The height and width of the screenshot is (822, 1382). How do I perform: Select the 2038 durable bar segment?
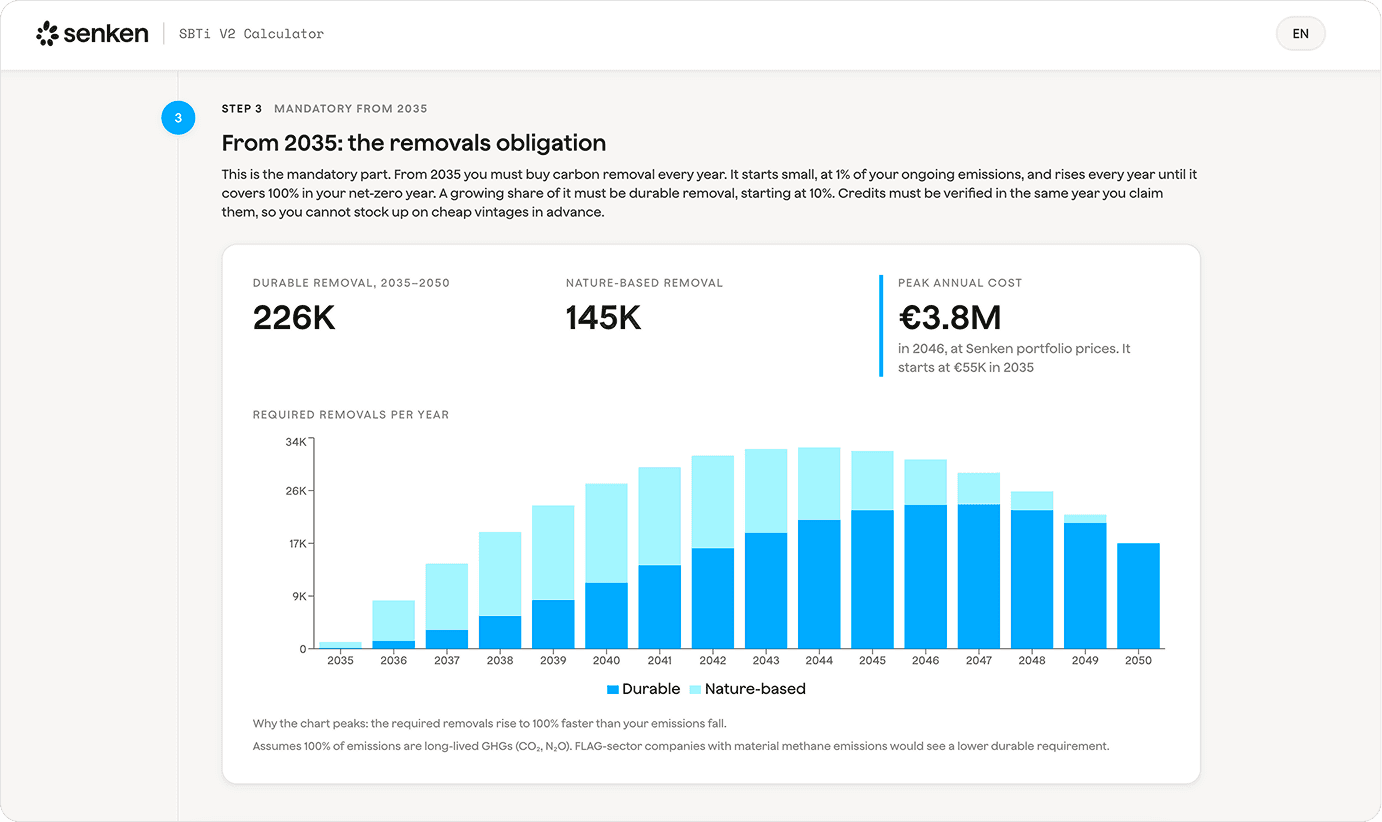pos(500,632)
